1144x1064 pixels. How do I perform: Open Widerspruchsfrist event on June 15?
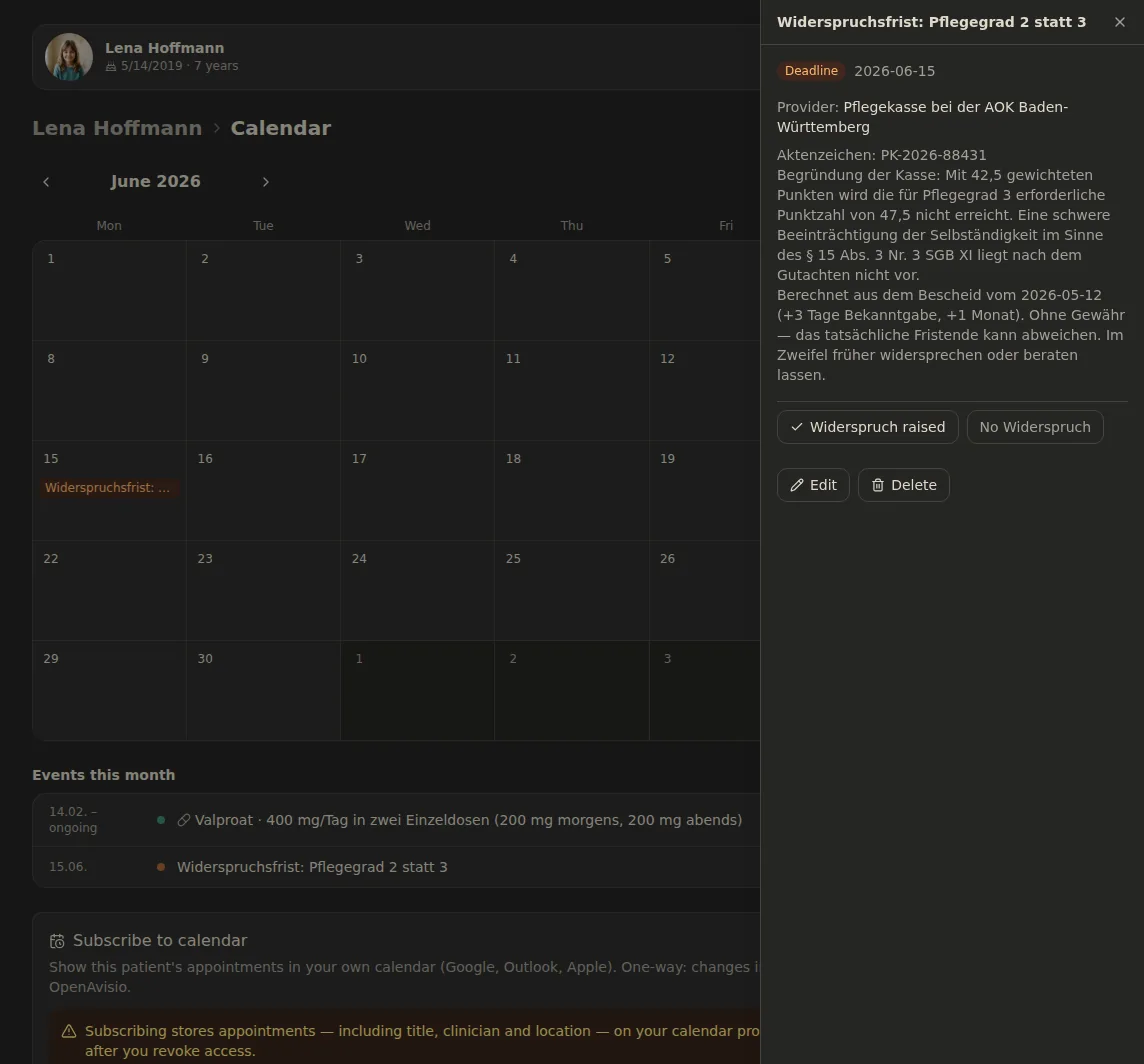click(107, 487)
